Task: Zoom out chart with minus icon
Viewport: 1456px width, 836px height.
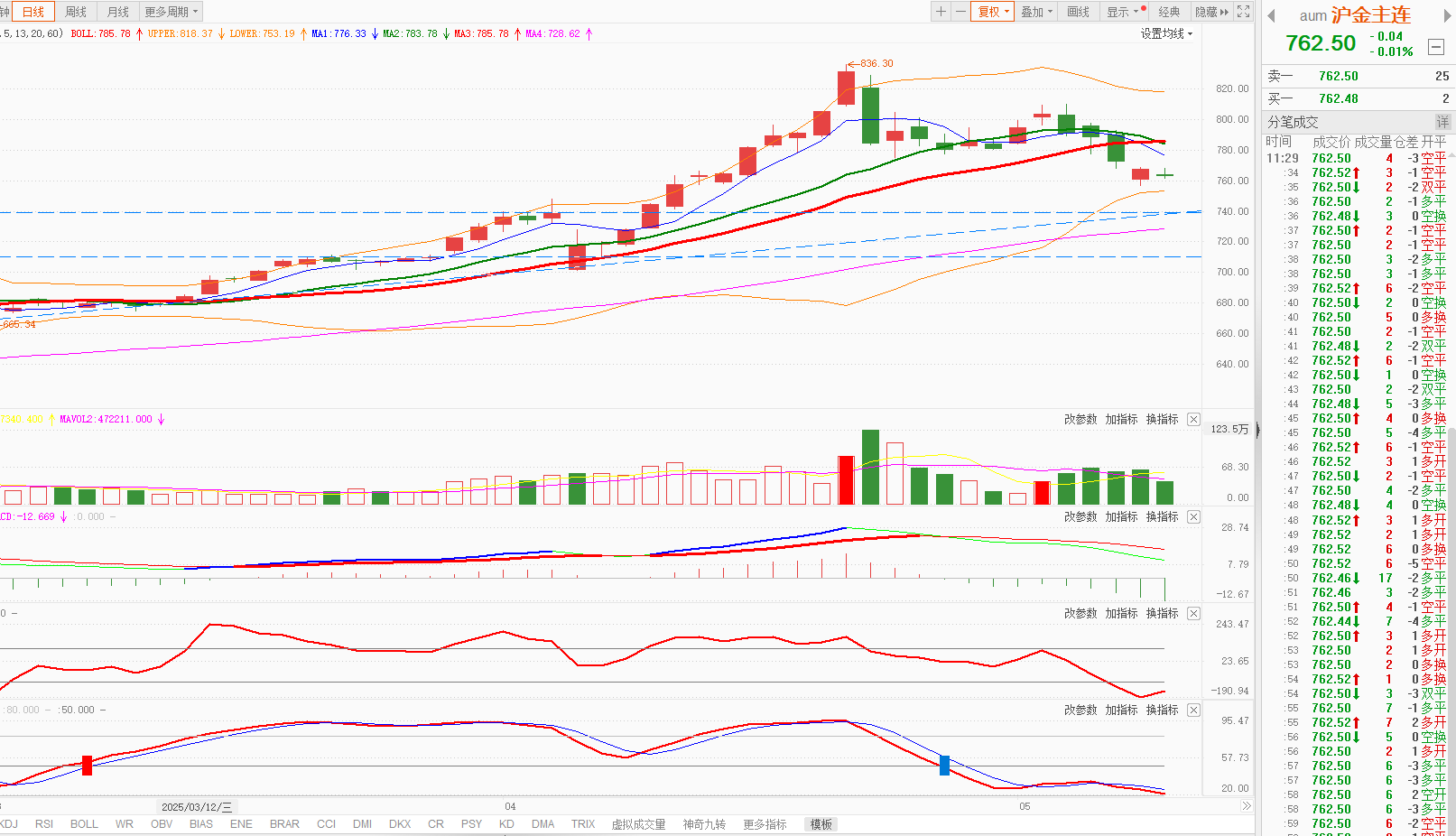Action: 960,12
